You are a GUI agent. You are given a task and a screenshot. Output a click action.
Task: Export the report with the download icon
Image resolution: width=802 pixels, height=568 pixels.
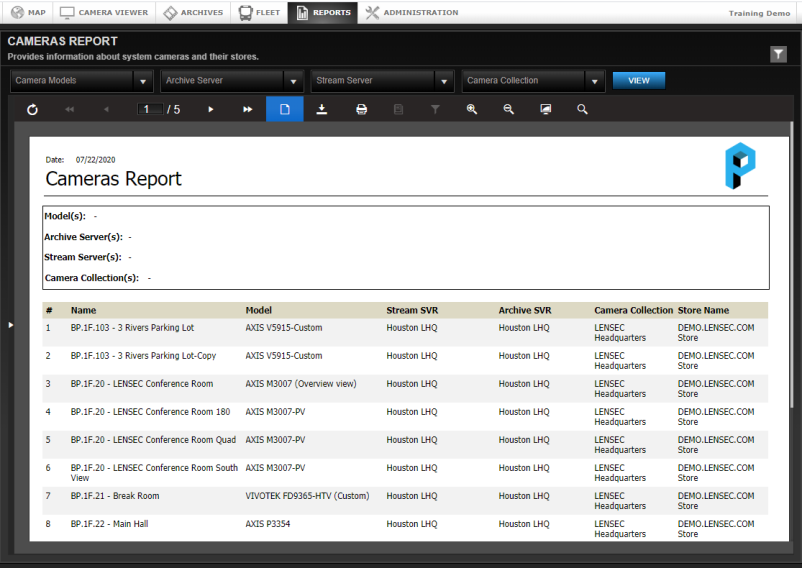[x=322, y=109]
